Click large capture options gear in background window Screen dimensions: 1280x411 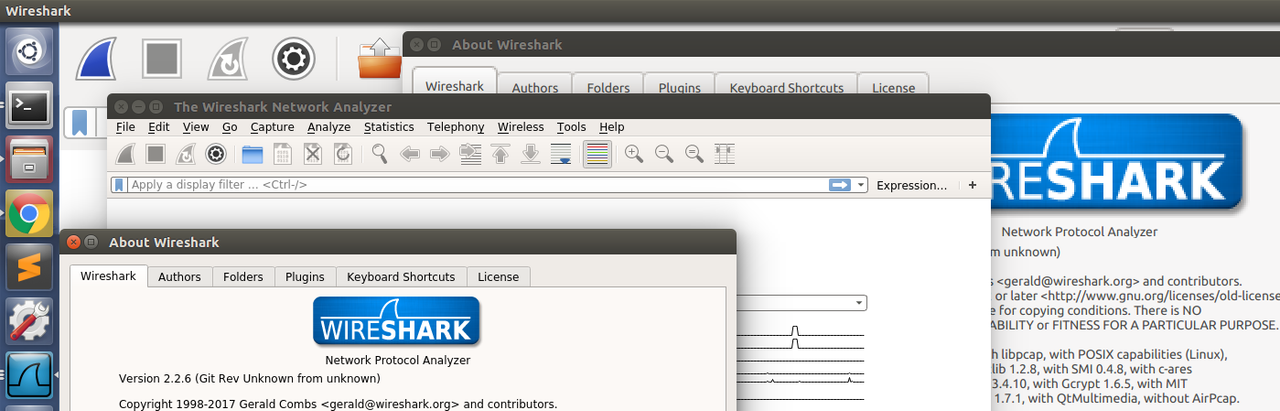coord(293,58)
